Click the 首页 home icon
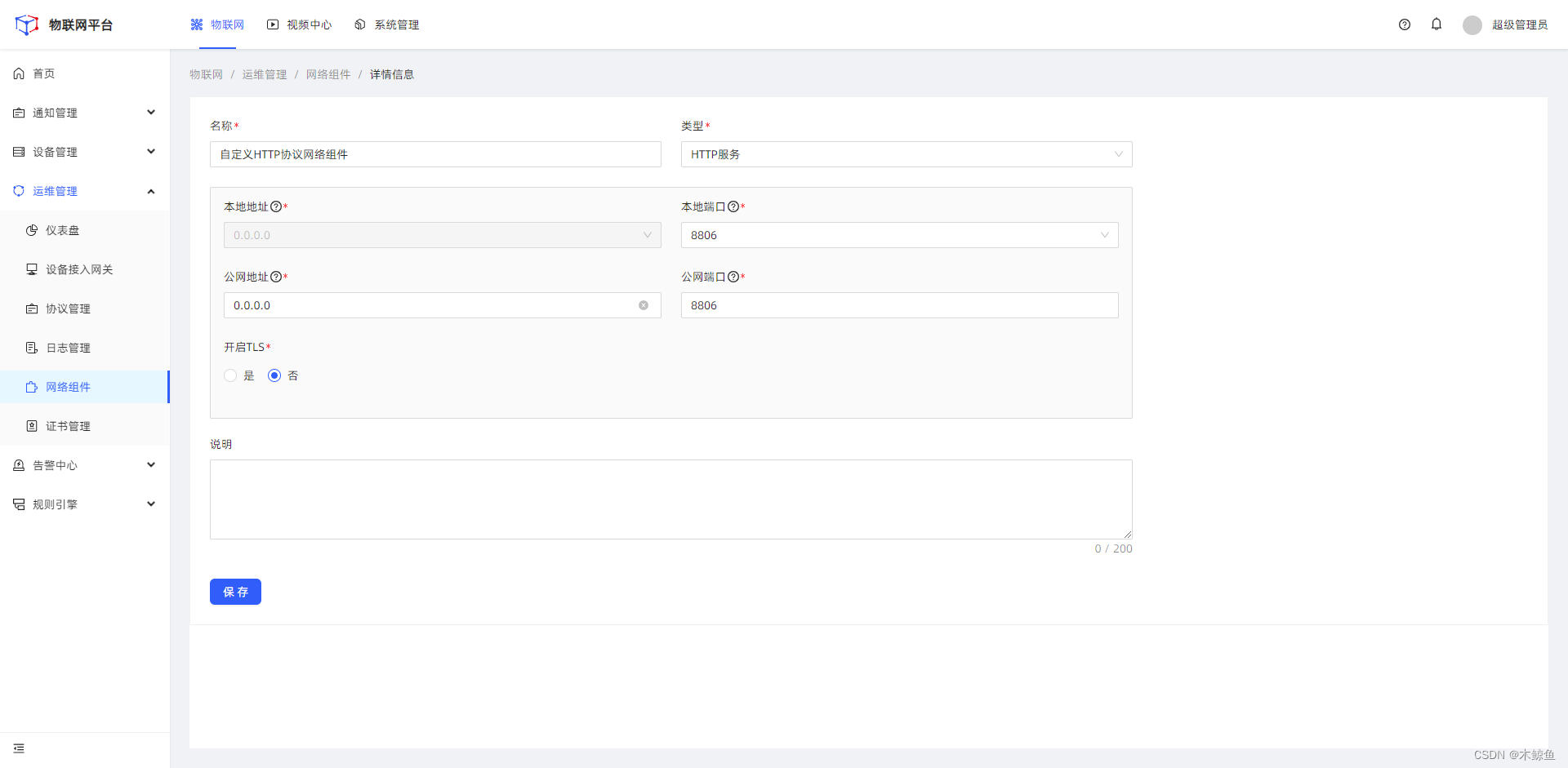 click(19, 73)
